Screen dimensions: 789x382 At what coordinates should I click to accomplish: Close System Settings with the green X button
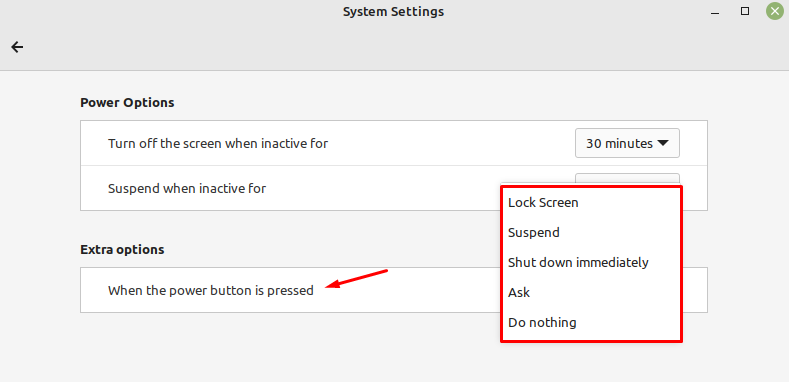[774, 11]
